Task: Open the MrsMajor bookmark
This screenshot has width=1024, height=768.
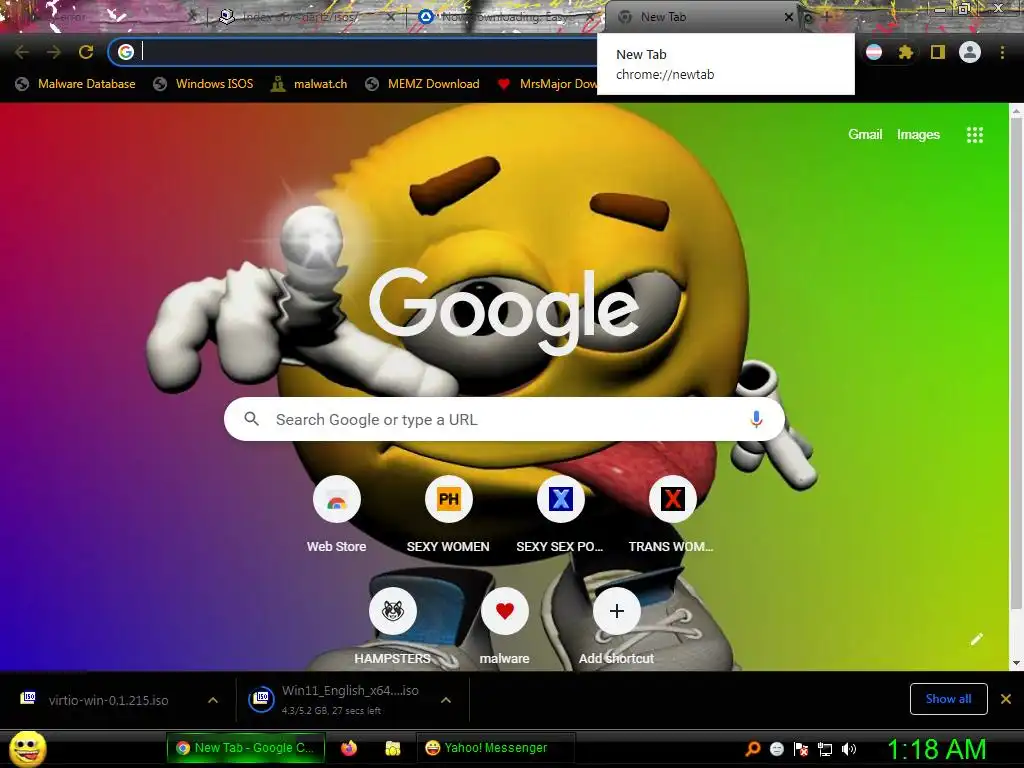Action: (547, 84)
